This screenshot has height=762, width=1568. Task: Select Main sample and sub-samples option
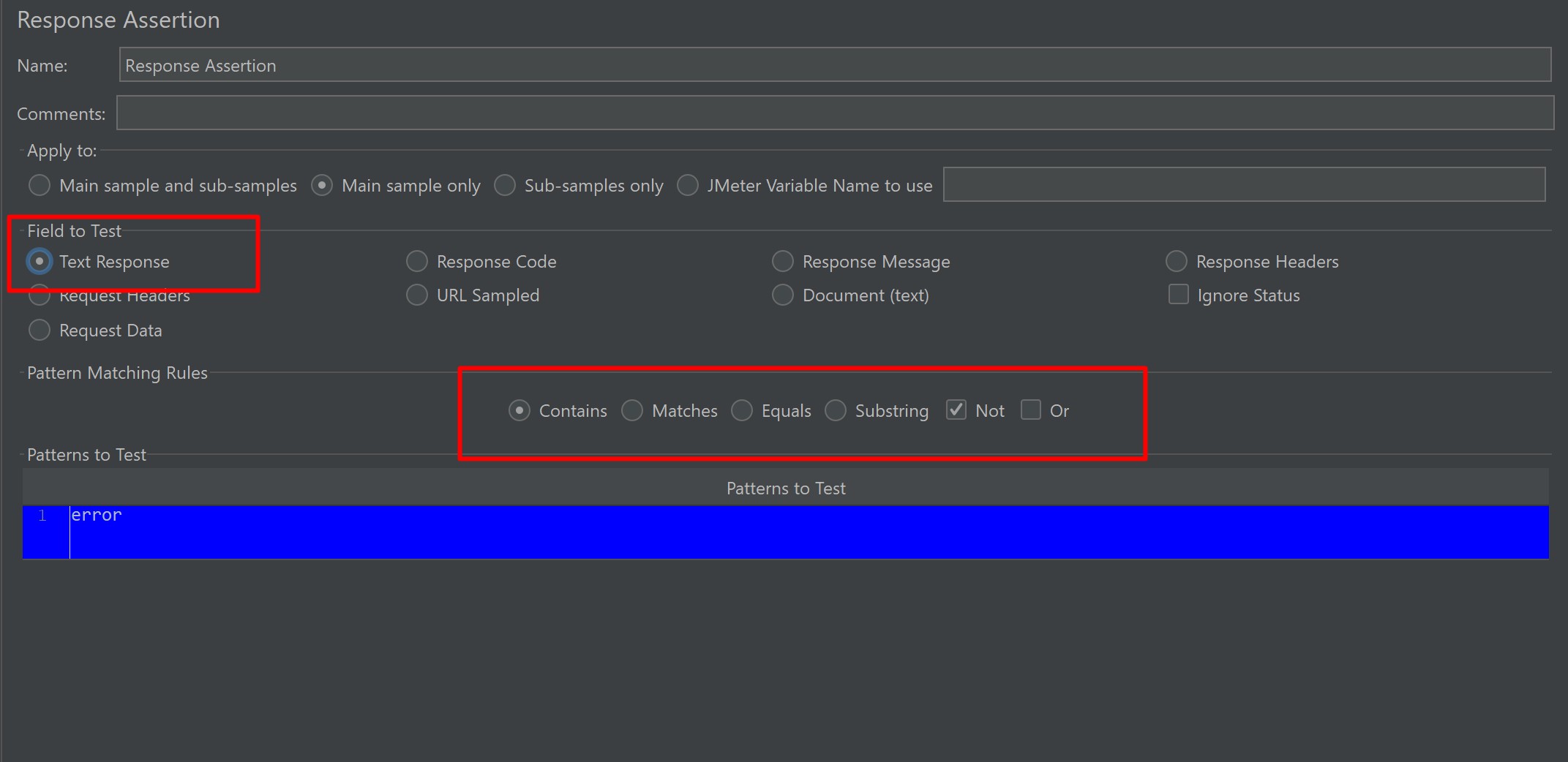(x=40, y=186)
